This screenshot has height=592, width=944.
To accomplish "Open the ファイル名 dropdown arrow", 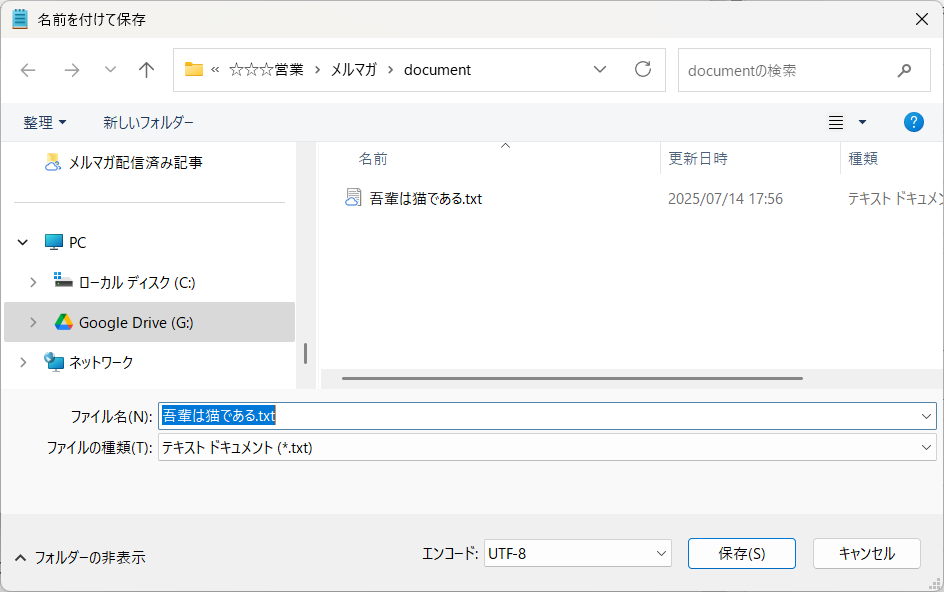I will point(926,416).
